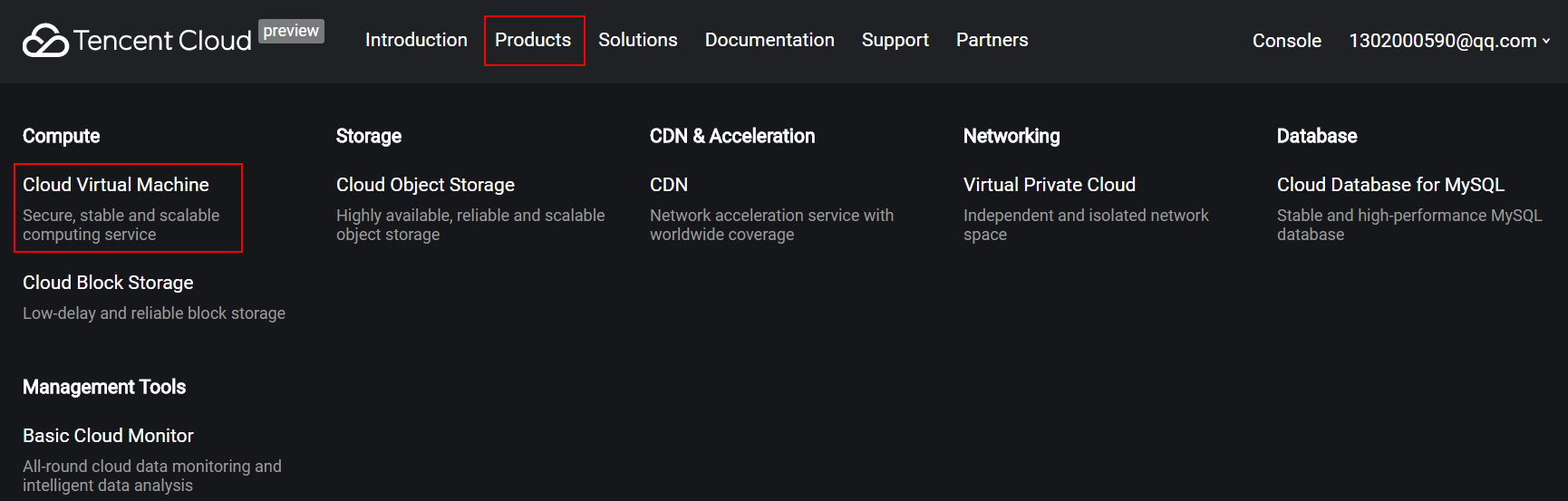Open the Products menu
This screenshot has height=501, width=1568.
533,40
